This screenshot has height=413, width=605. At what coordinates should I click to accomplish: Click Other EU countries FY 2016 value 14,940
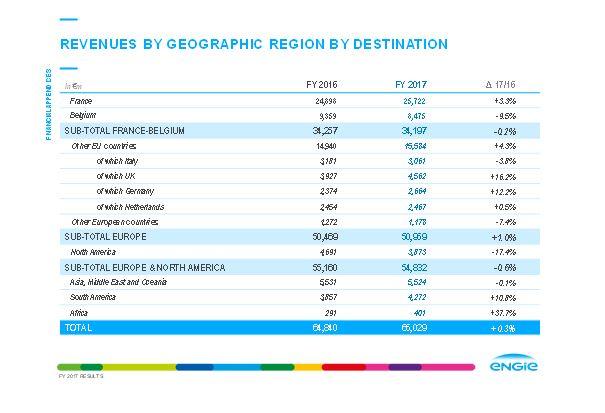coord(326,146)
